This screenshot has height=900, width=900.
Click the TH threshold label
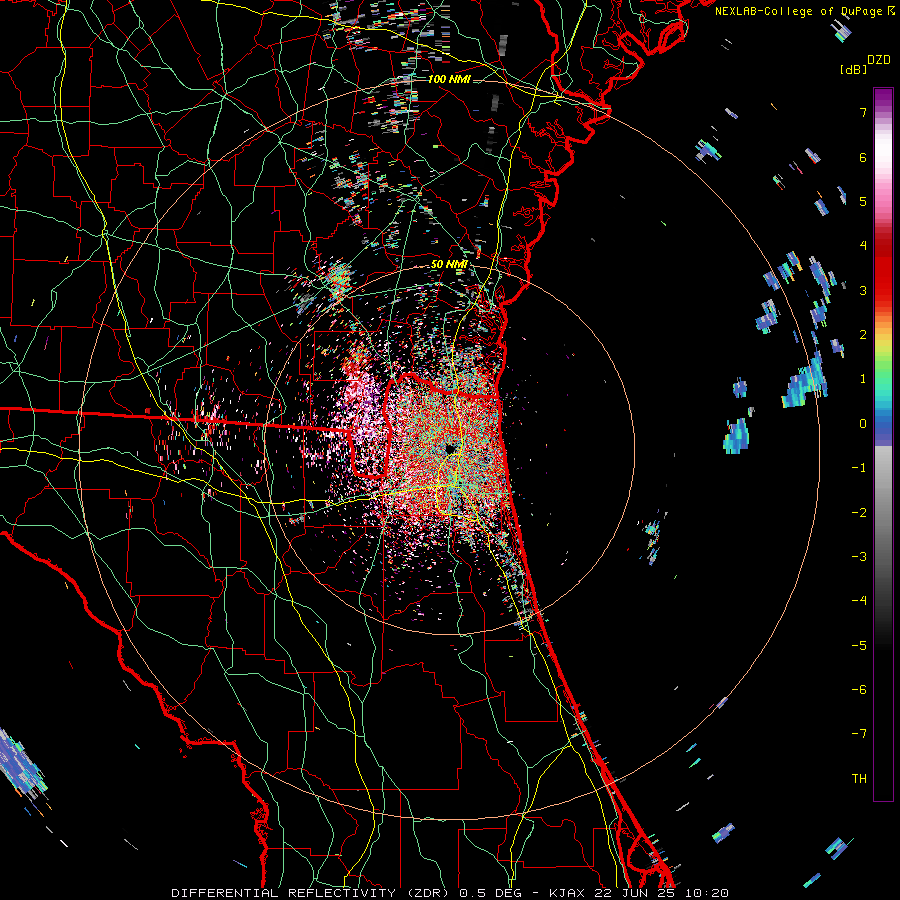tap(859, 779)
